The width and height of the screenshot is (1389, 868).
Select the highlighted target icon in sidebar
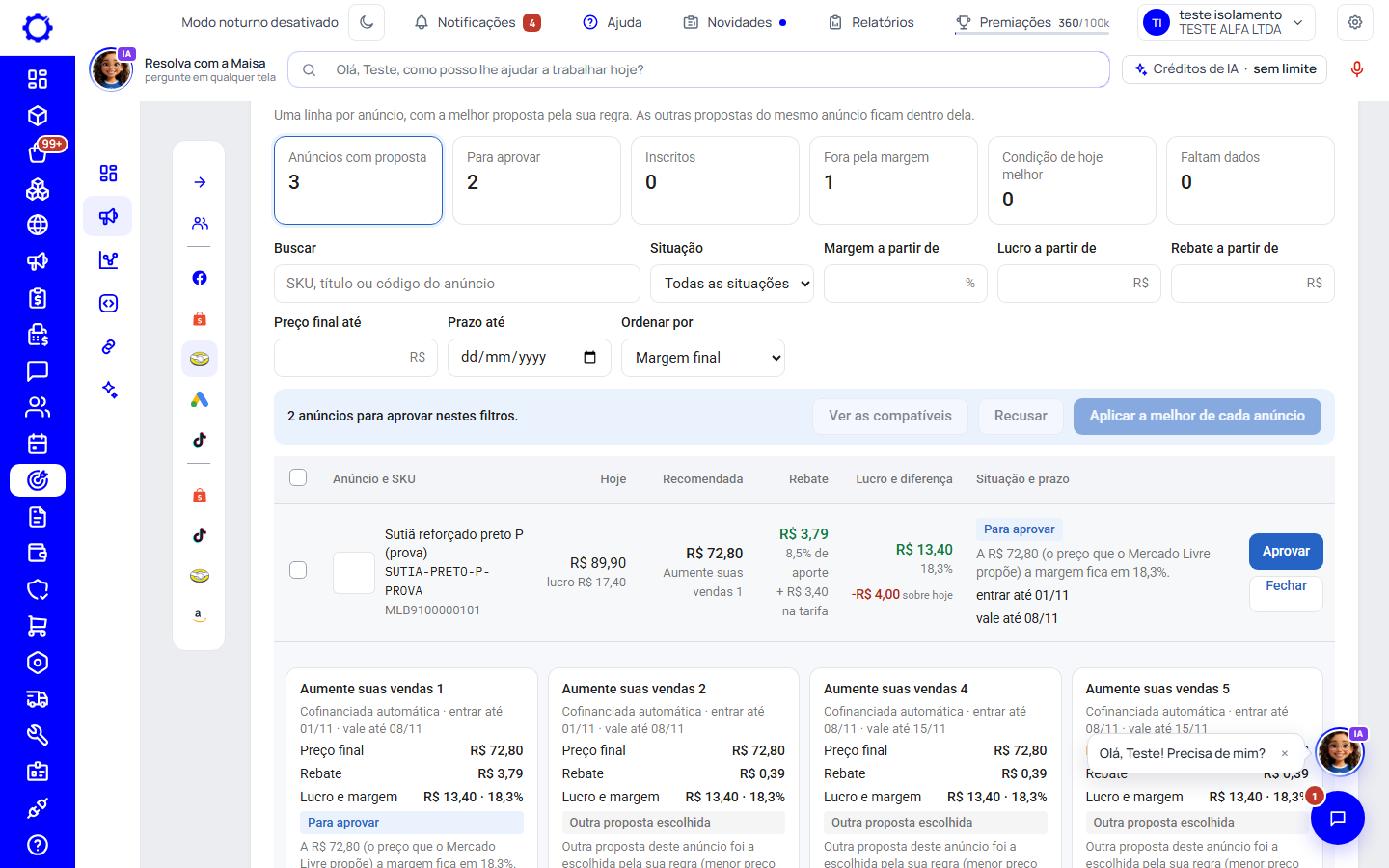(x=38, y=480)
